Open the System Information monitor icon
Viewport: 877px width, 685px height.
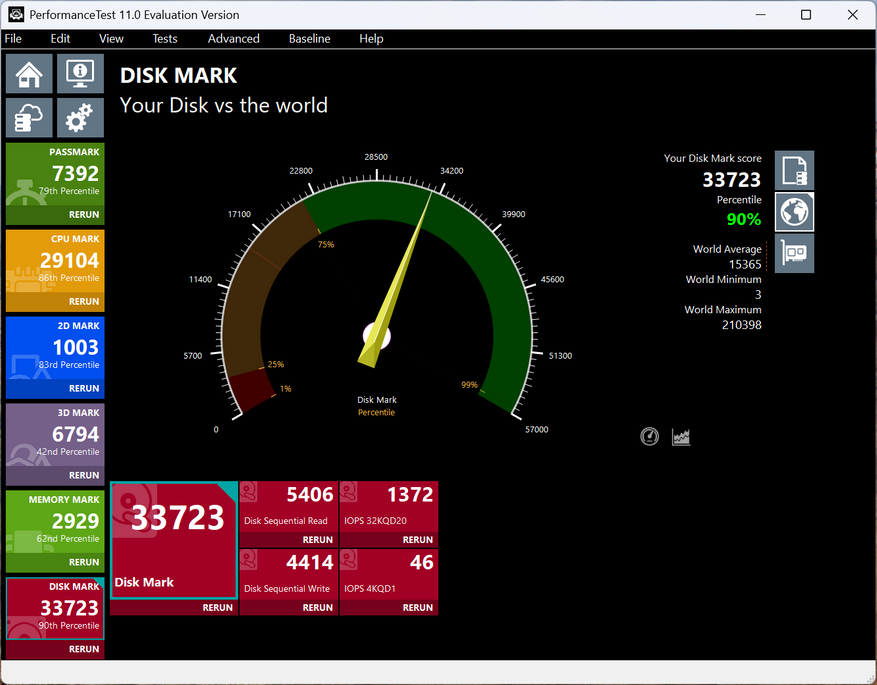(x=80, y=74)
